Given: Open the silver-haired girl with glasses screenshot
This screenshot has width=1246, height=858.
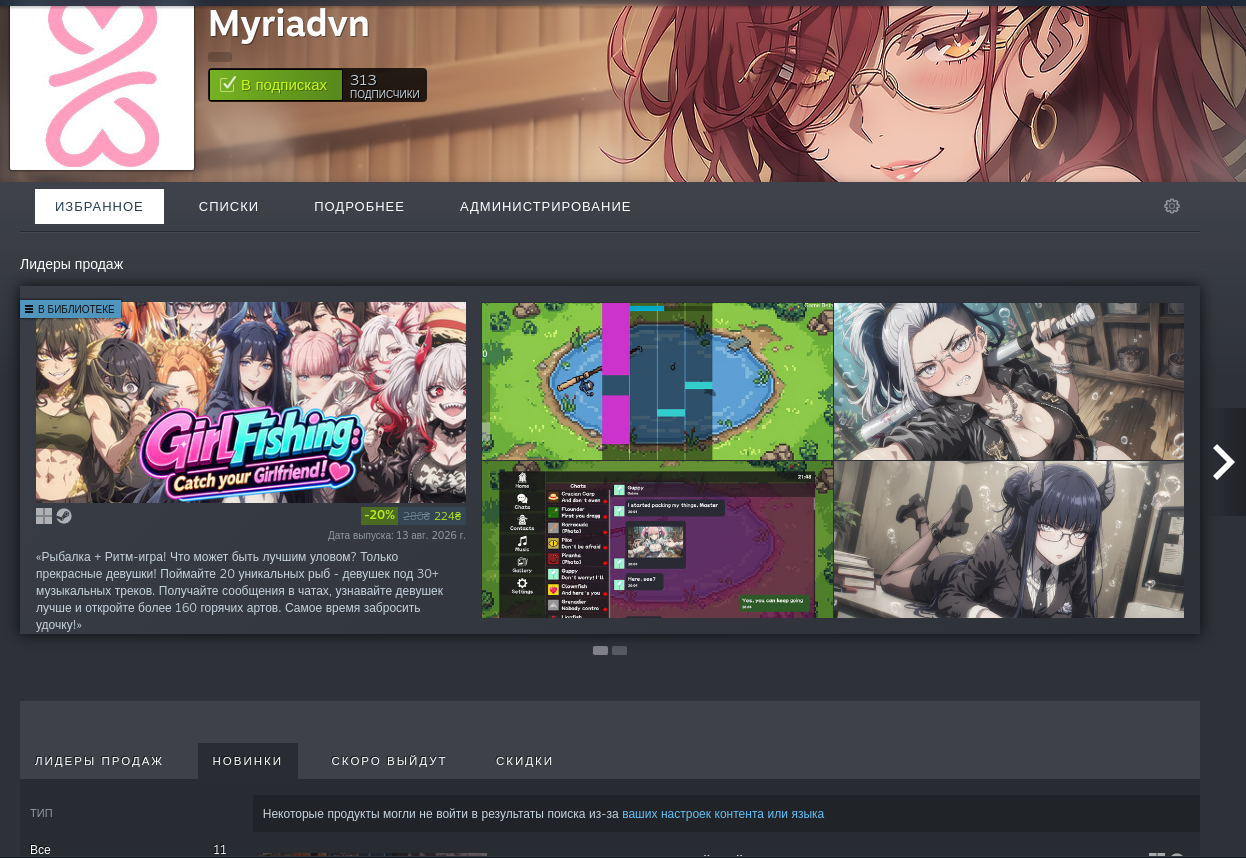Looking at the screenshot, I should coord(1009,381).
